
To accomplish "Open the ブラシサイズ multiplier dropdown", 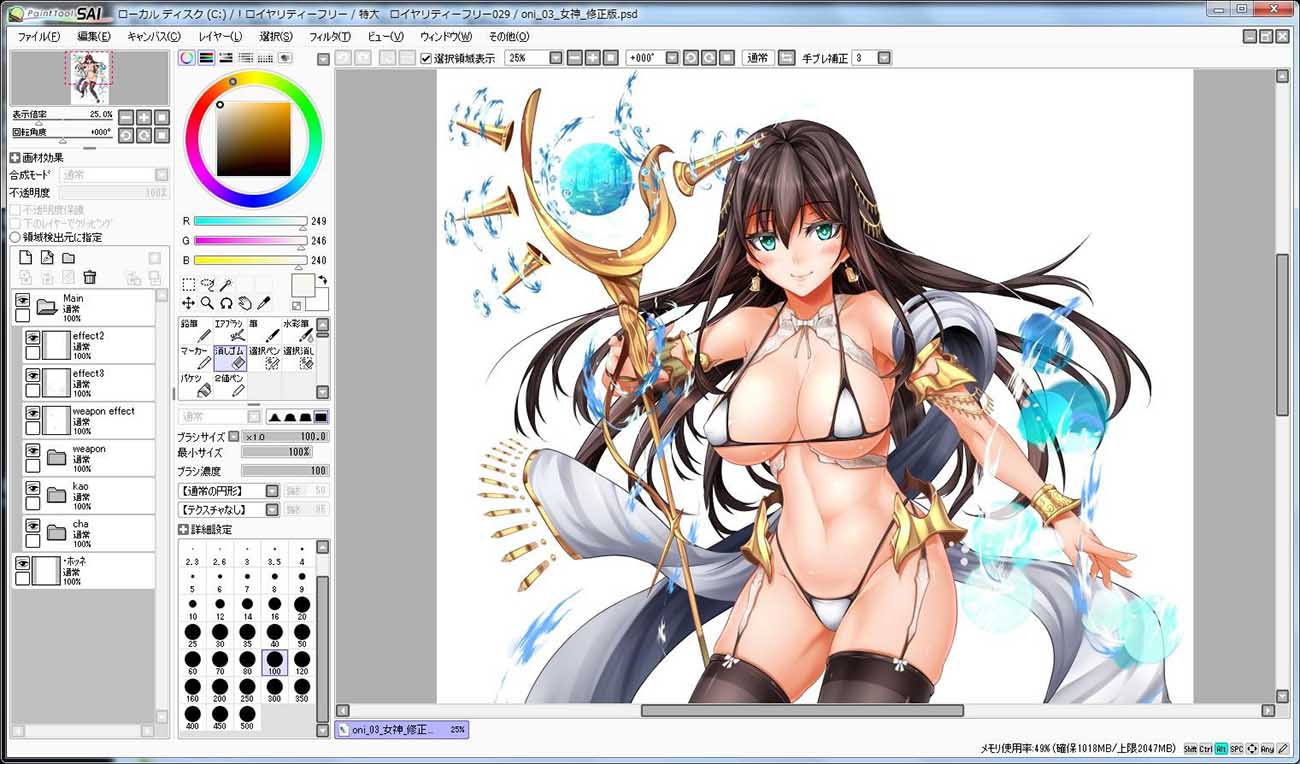I will 234,436.
